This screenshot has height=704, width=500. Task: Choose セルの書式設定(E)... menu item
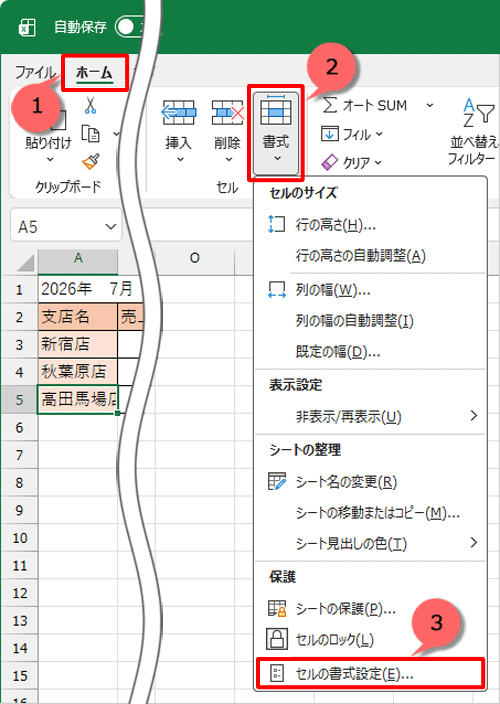coord(371,673)
